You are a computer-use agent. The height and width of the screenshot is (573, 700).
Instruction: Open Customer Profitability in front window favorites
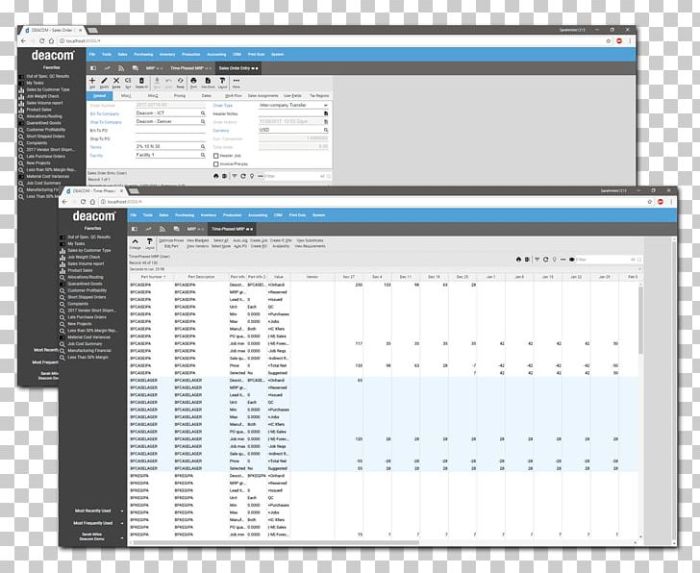[x=87, y=291]
